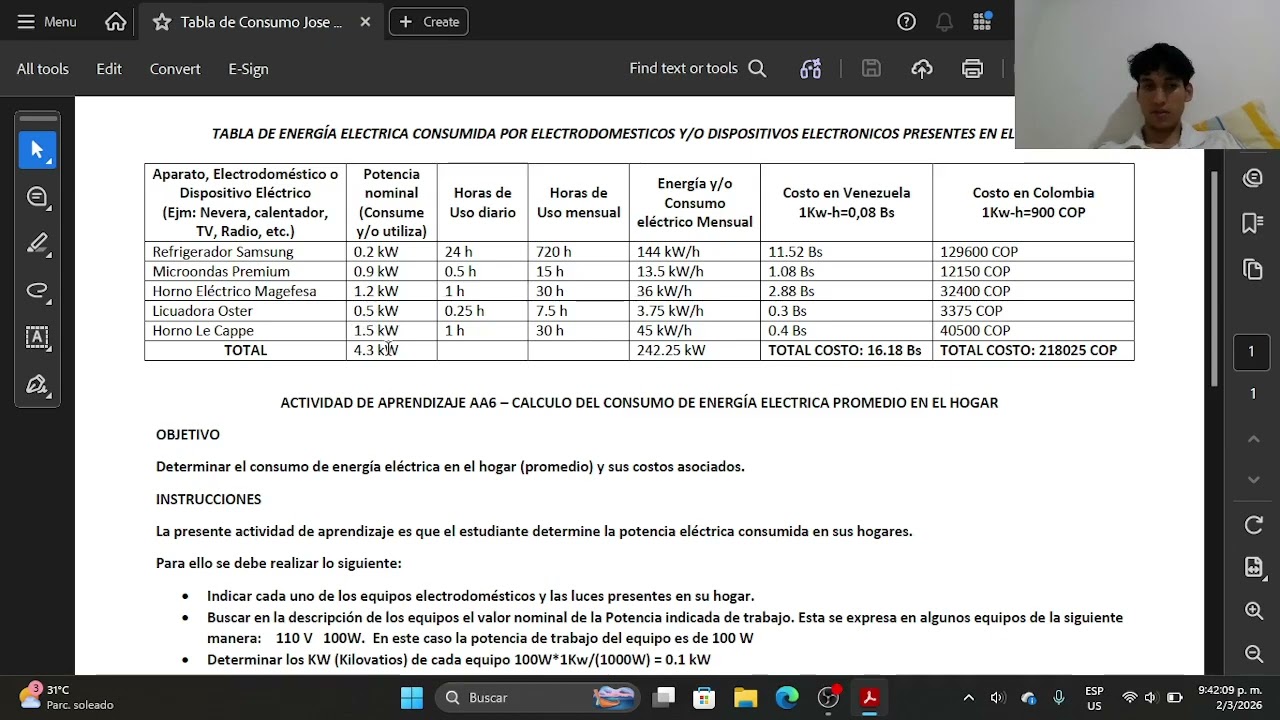
Task: Click 'TOTAL COSTO: 218025 COP' cell
Action: pyautogui.click(x=1033, y=350)
